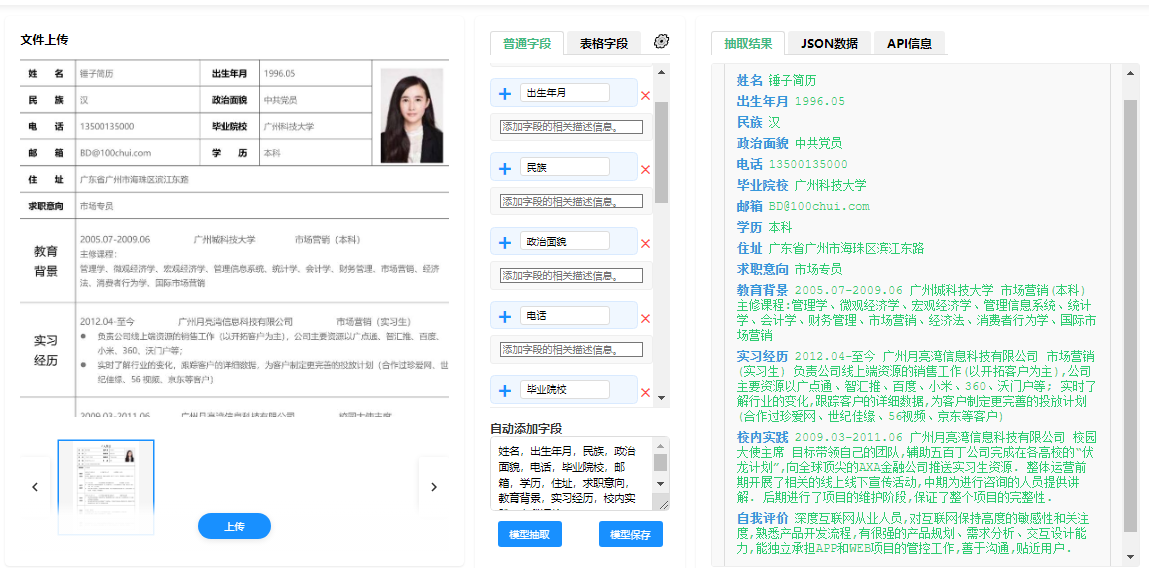The width and height of the screenshot is (1149, 568).
Task: Delete the 出生年月 field with red X
Action: coord(645,96)
